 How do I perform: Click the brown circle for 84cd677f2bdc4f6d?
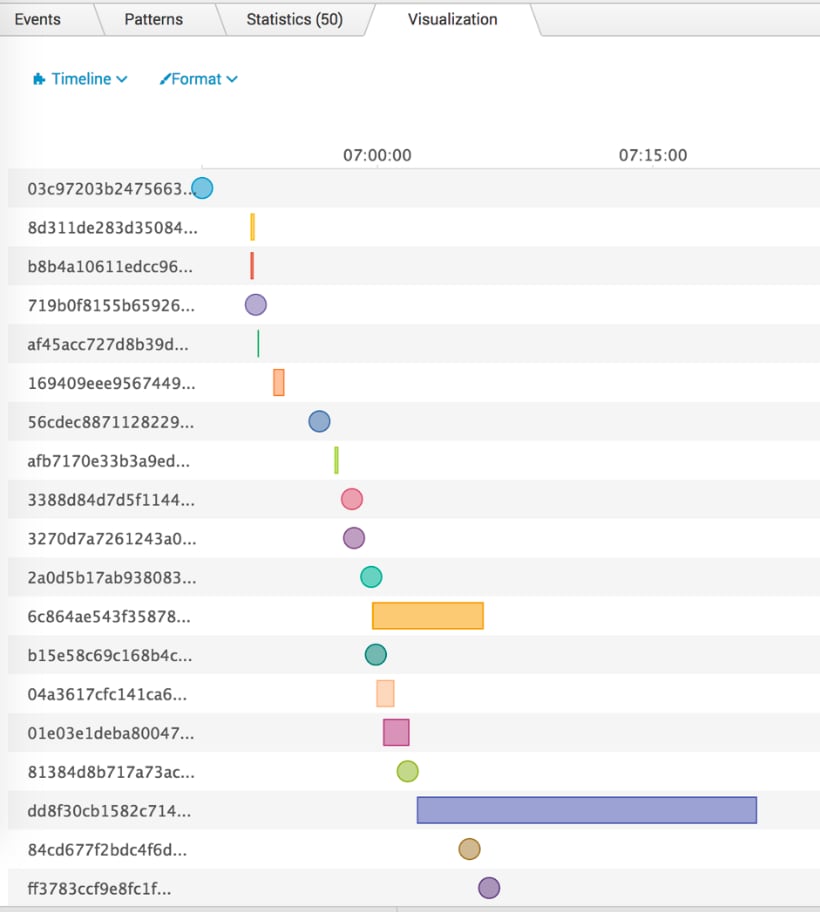point(469,849)
